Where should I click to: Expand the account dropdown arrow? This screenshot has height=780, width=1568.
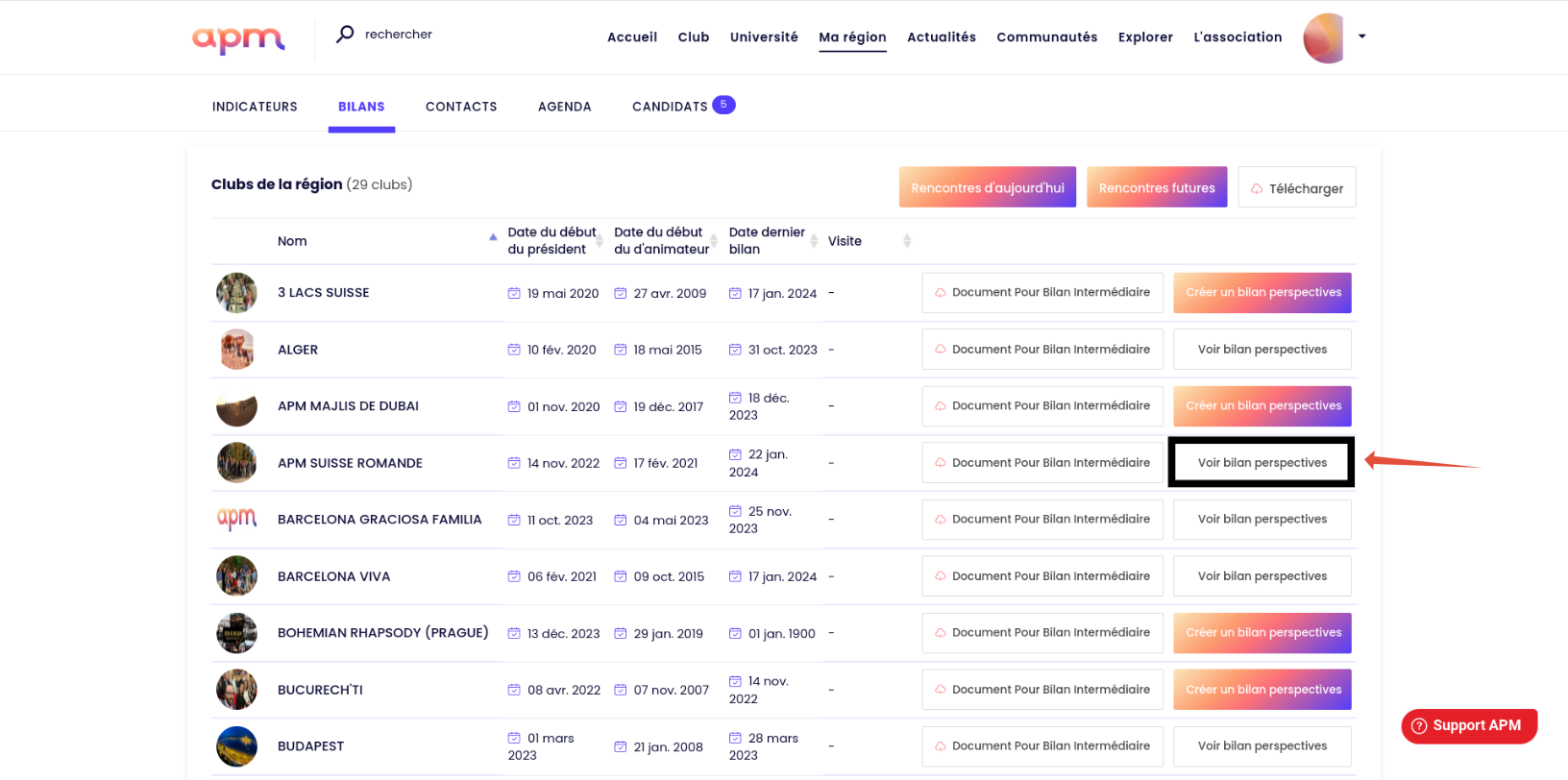[1361, 37]
